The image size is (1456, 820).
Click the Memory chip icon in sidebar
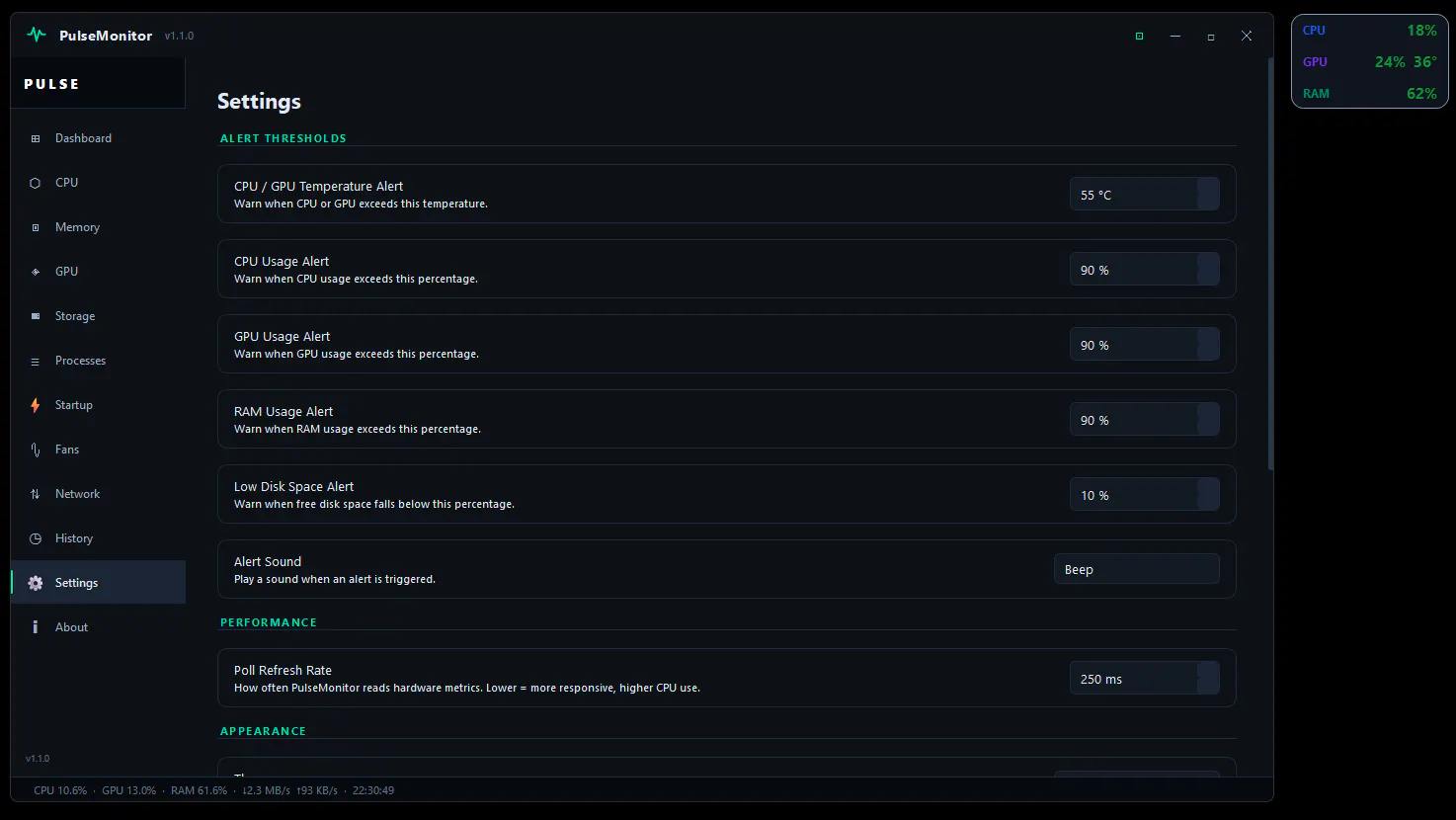36,227
